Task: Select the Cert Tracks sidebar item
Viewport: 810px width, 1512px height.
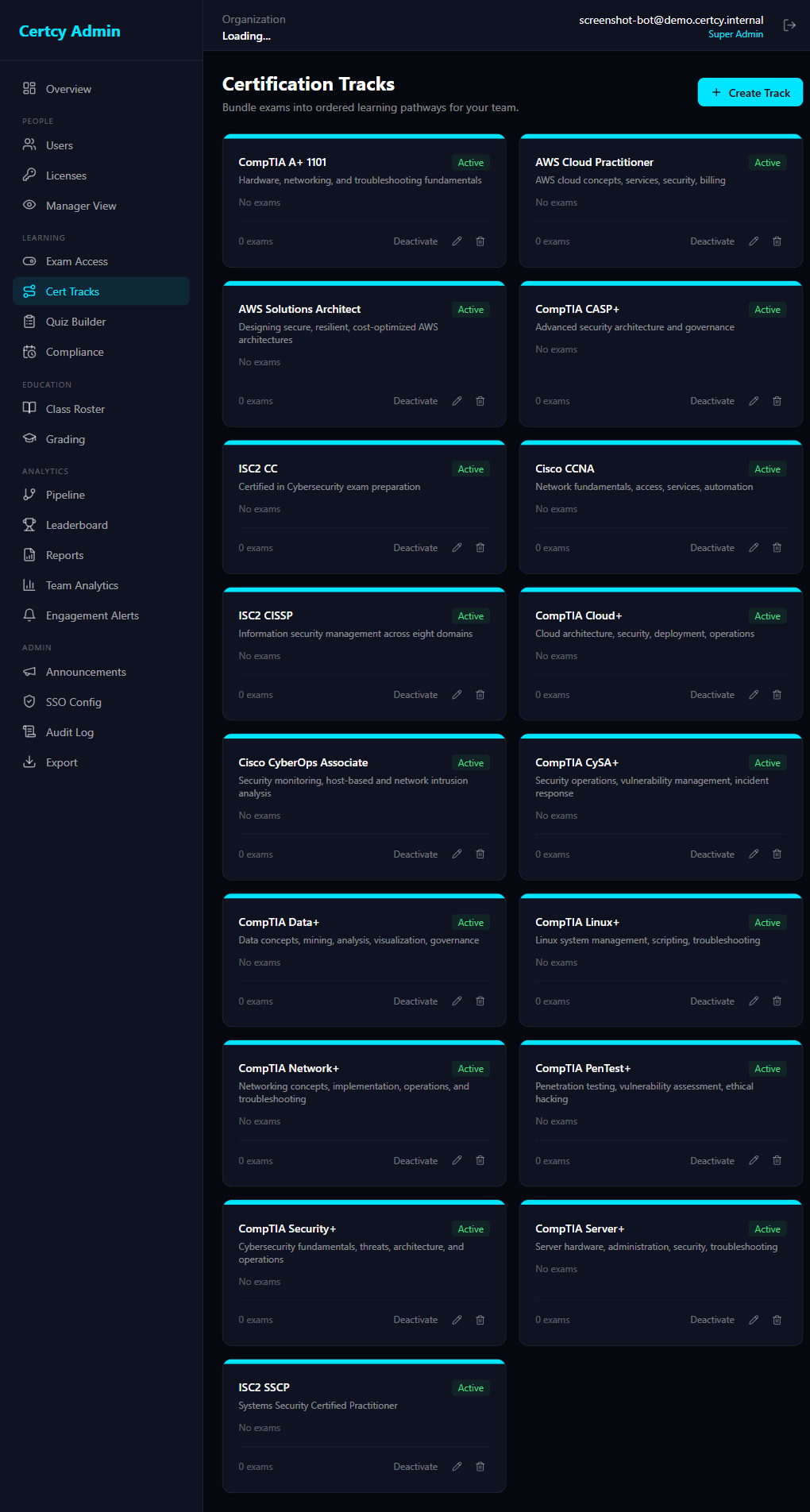Action: pos(102,291)
